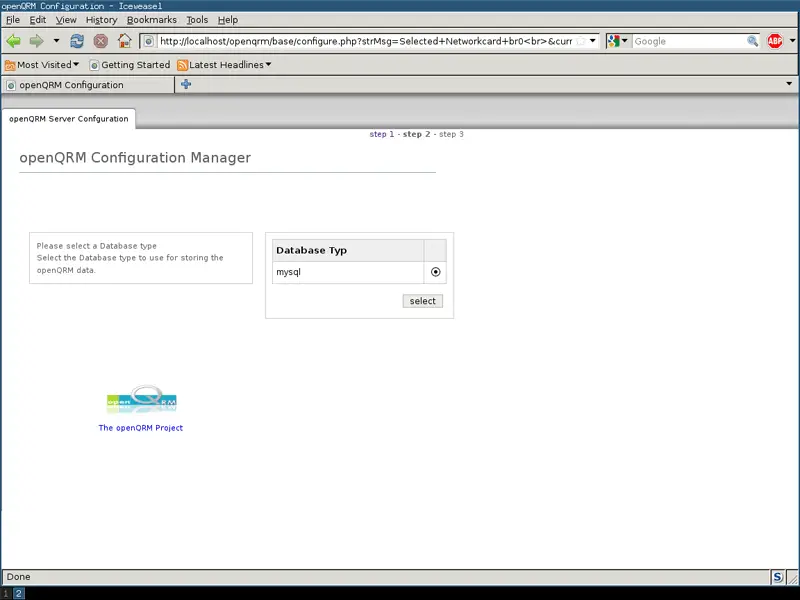Reload the page with the refresh icon

pyautogui.click(x=77, y=41)
